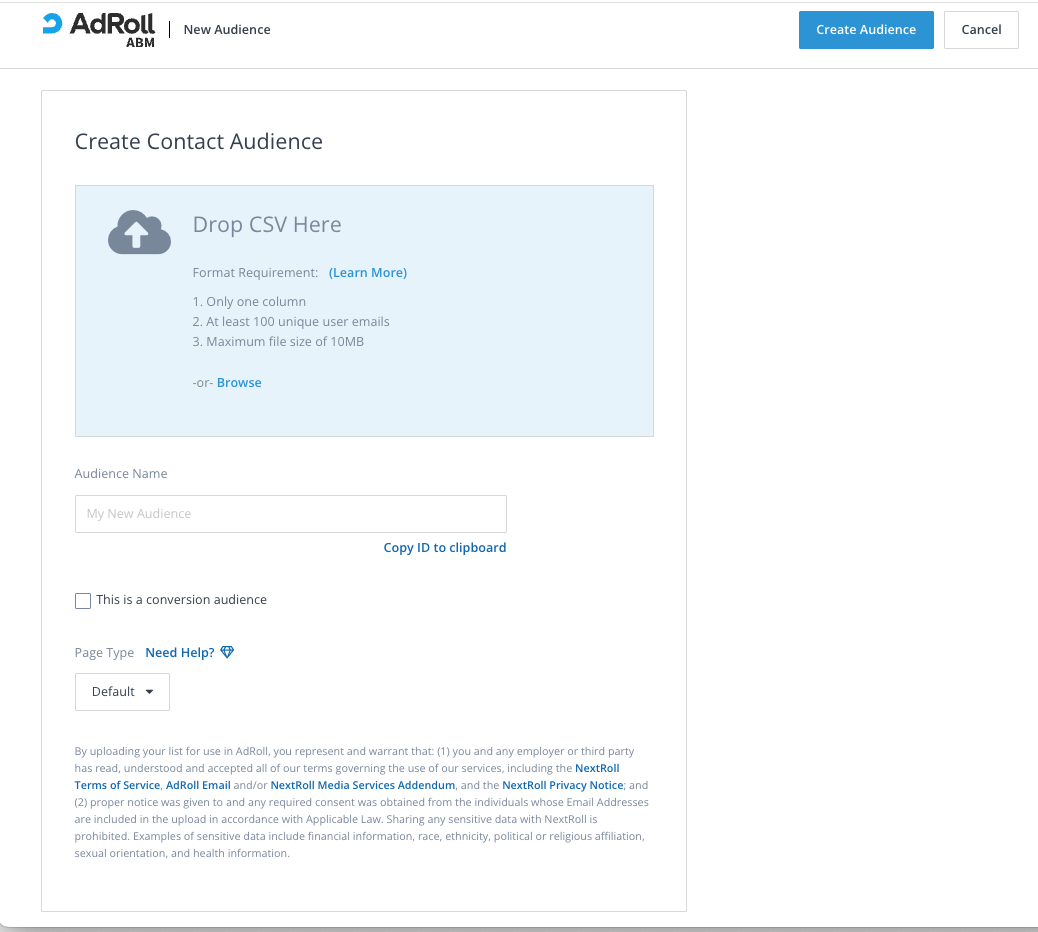
Task: Click the New Audience header title
Action: click(x=227, y=30)
